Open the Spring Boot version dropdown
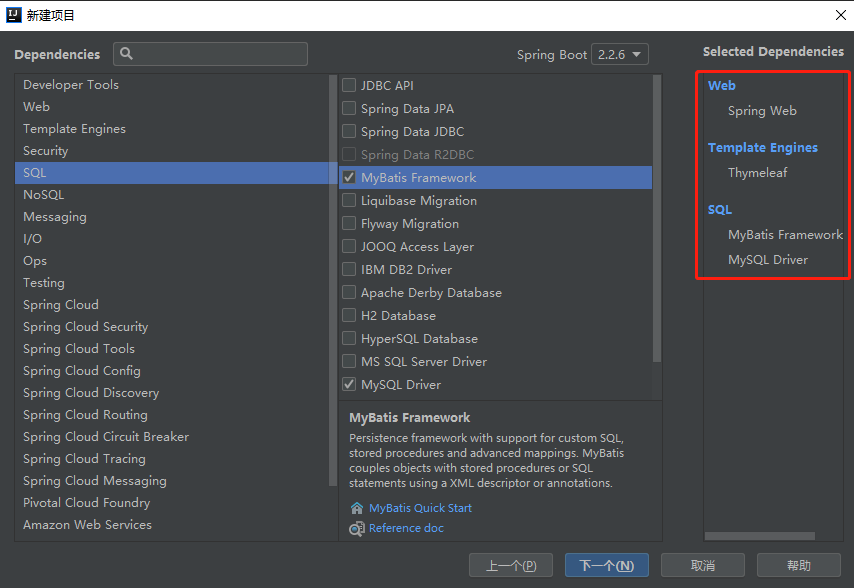This screenshot has width=854, height=588. 620,54
